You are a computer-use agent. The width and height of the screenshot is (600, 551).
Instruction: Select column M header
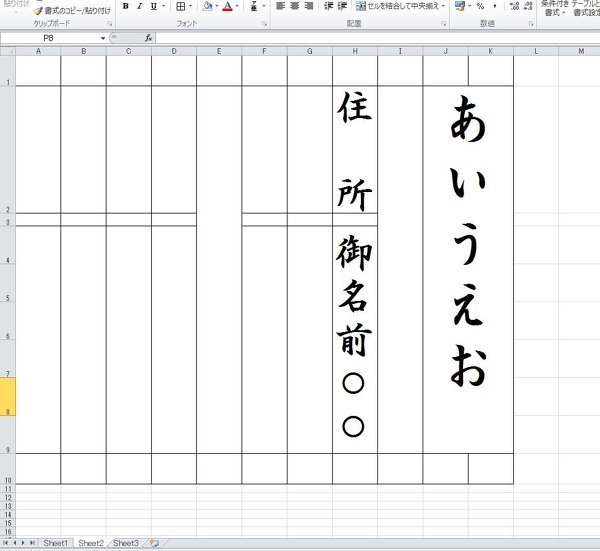581,51
